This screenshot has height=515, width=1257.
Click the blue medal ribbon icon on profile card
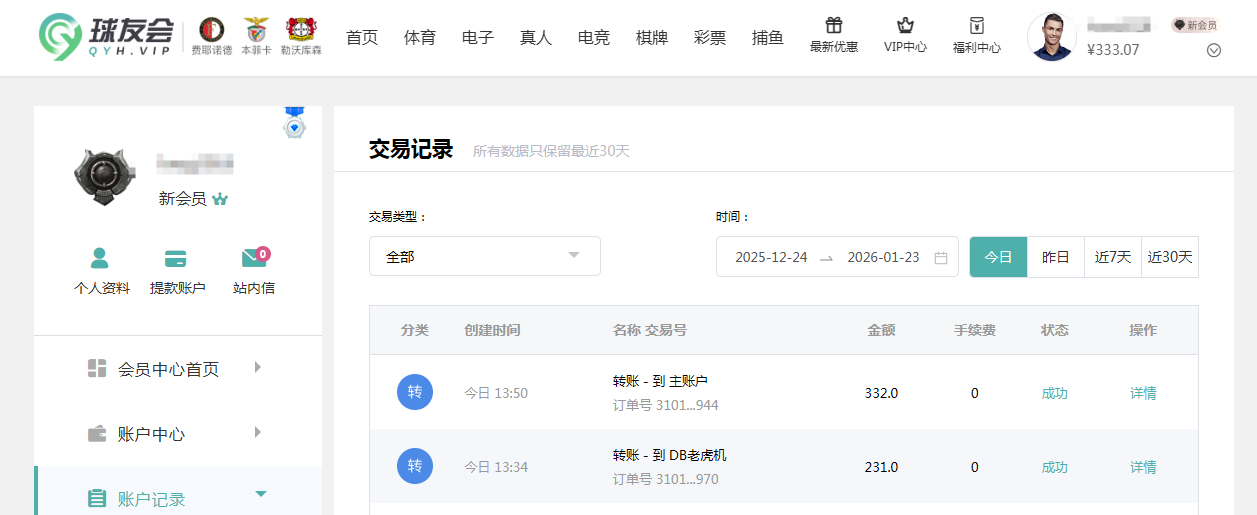[294, 123]
